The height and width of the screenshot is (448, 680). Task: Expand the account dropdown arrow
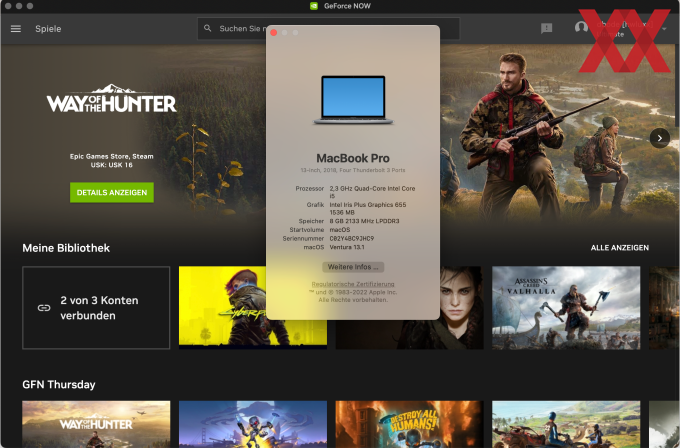pyautogui.click(x=664, y=29)
